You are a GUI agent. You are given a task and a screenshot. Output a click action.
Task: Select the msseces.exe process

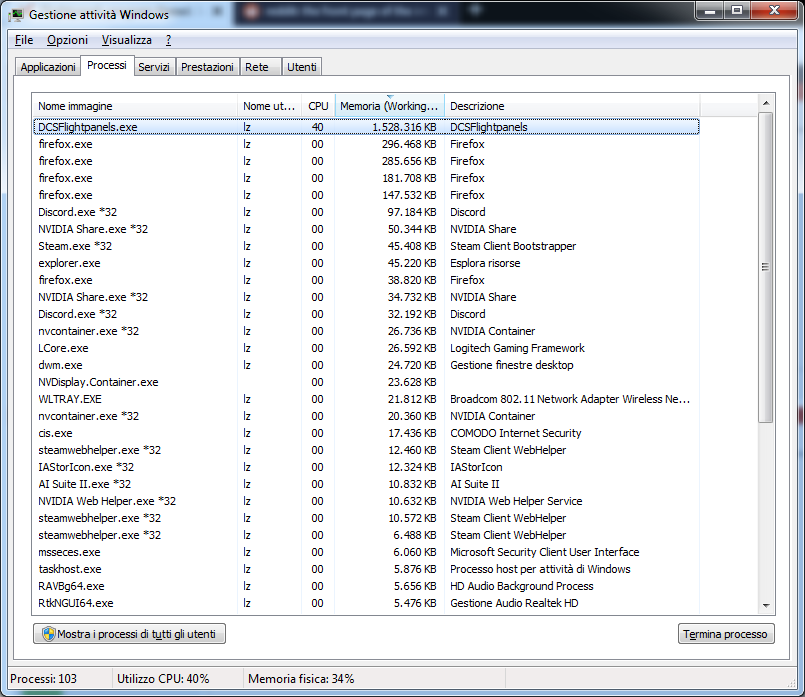(x=366, y=552)
